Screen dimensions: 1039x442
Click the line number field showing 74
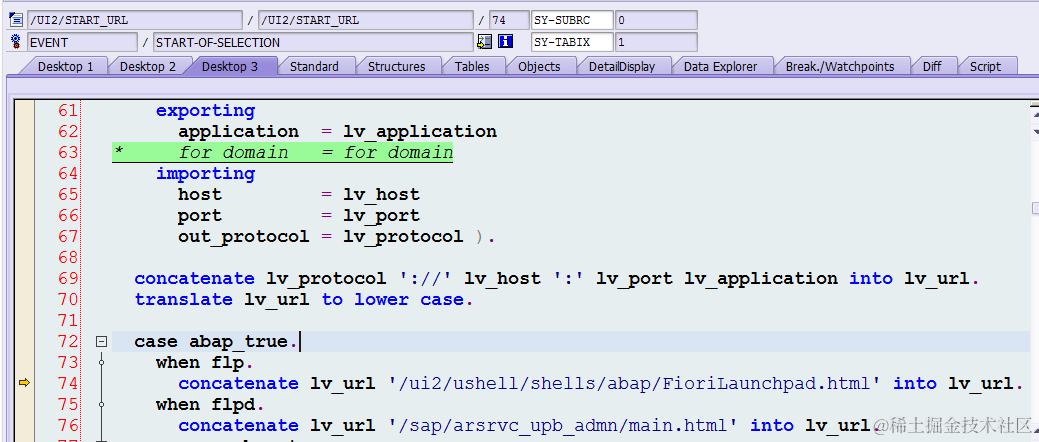coord(508,20)
